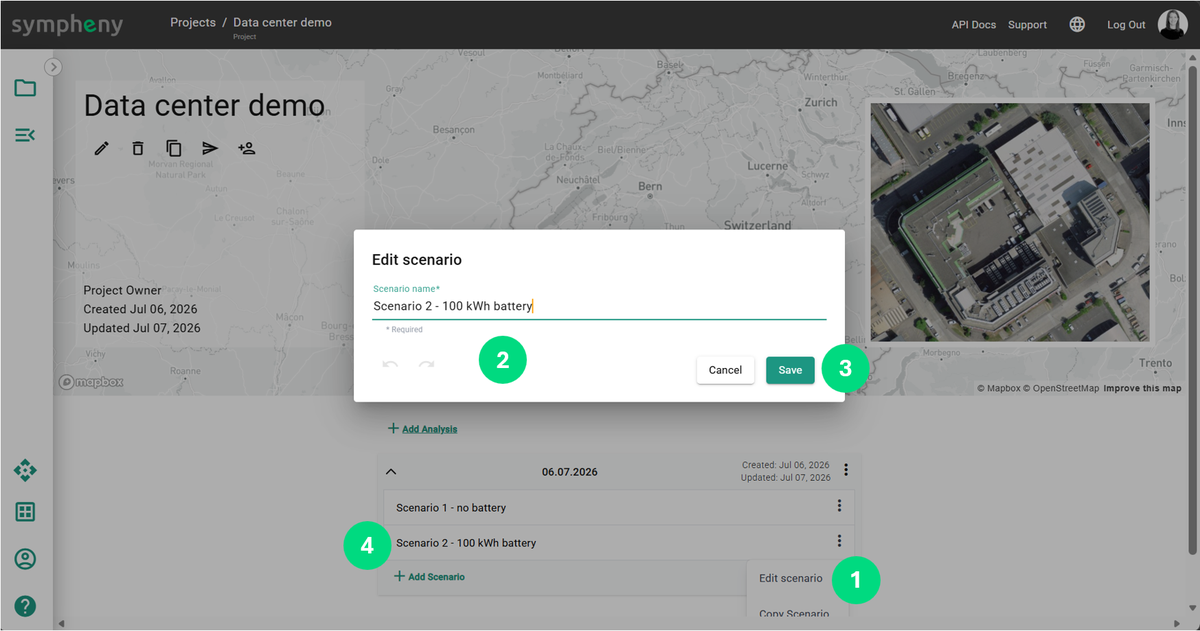This screenshot has height=631, width=1200.
Task: Click the sympheny logo
Action: coord(67,25)
